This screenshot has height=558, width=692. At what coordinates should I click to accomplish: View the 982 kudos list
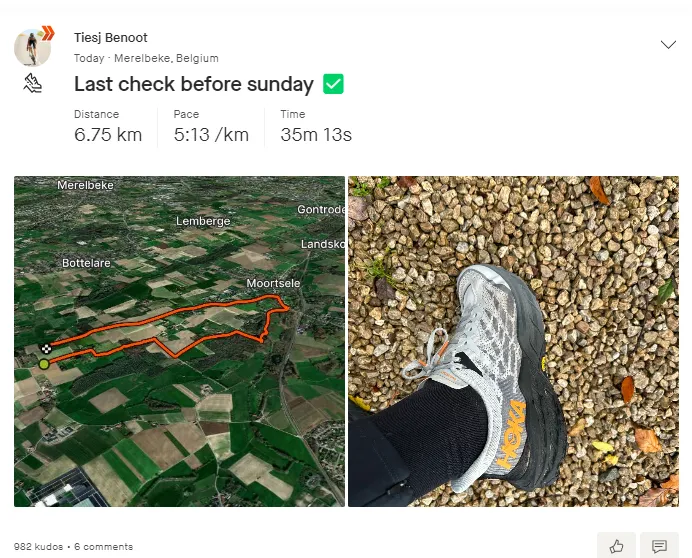[38, 547]
